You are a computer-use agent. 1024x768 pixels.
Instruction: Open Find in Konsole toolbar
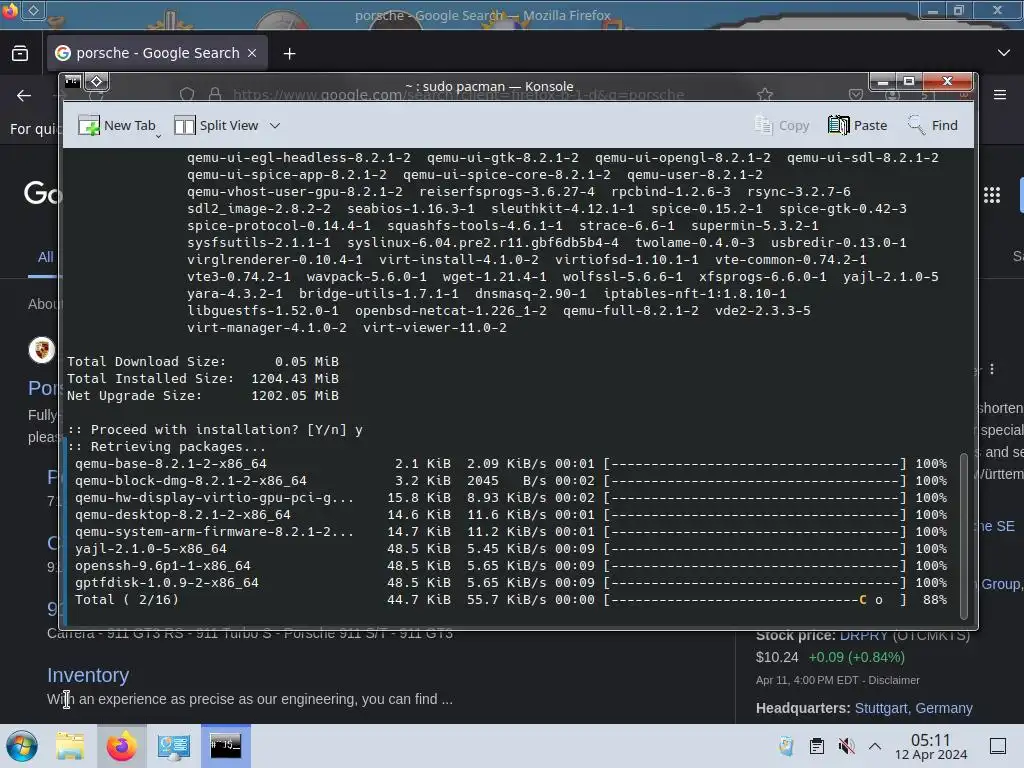(x=933, y=125)
